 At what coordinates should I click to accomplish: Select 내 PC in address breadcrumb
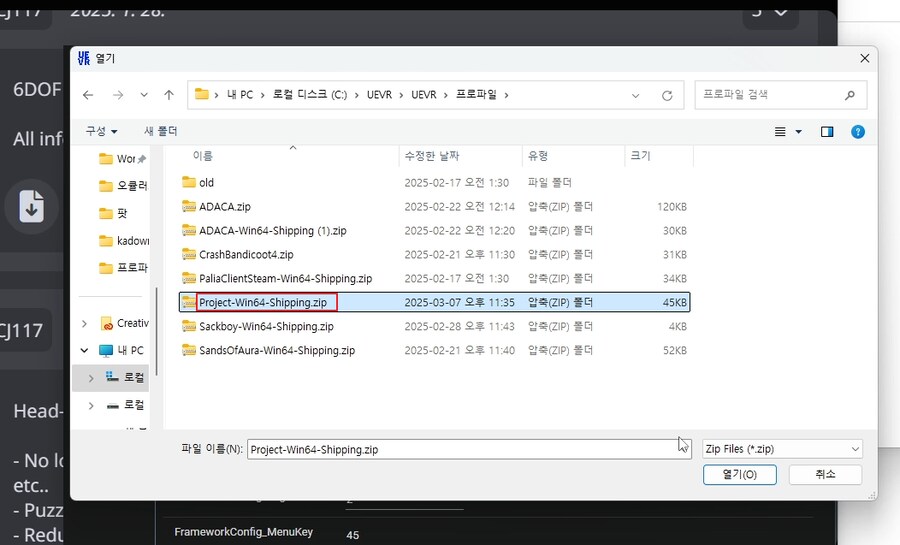(x=240, y=95)
